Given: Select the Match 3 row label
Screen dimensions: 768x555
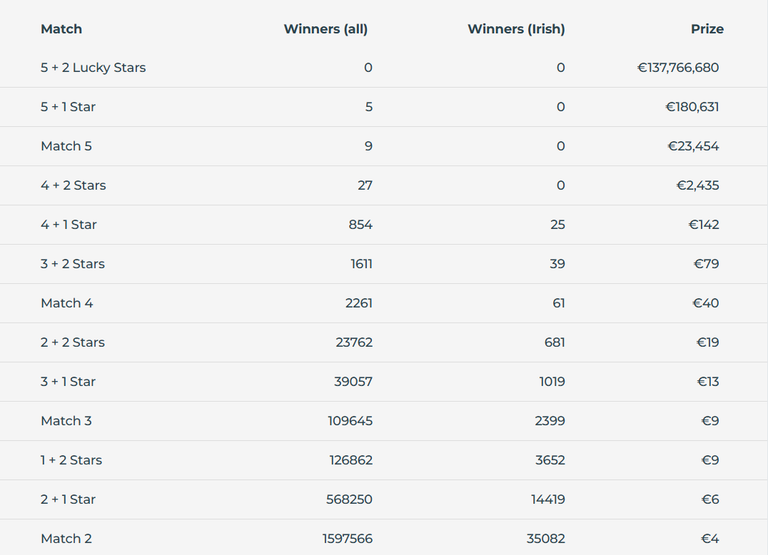Looking at the screenshot, I should tap(66, 421).
